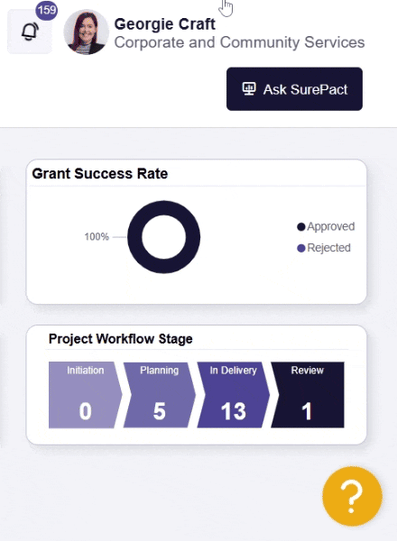
Task: Toggle the Approved legend entry
Action: point(326,227)
